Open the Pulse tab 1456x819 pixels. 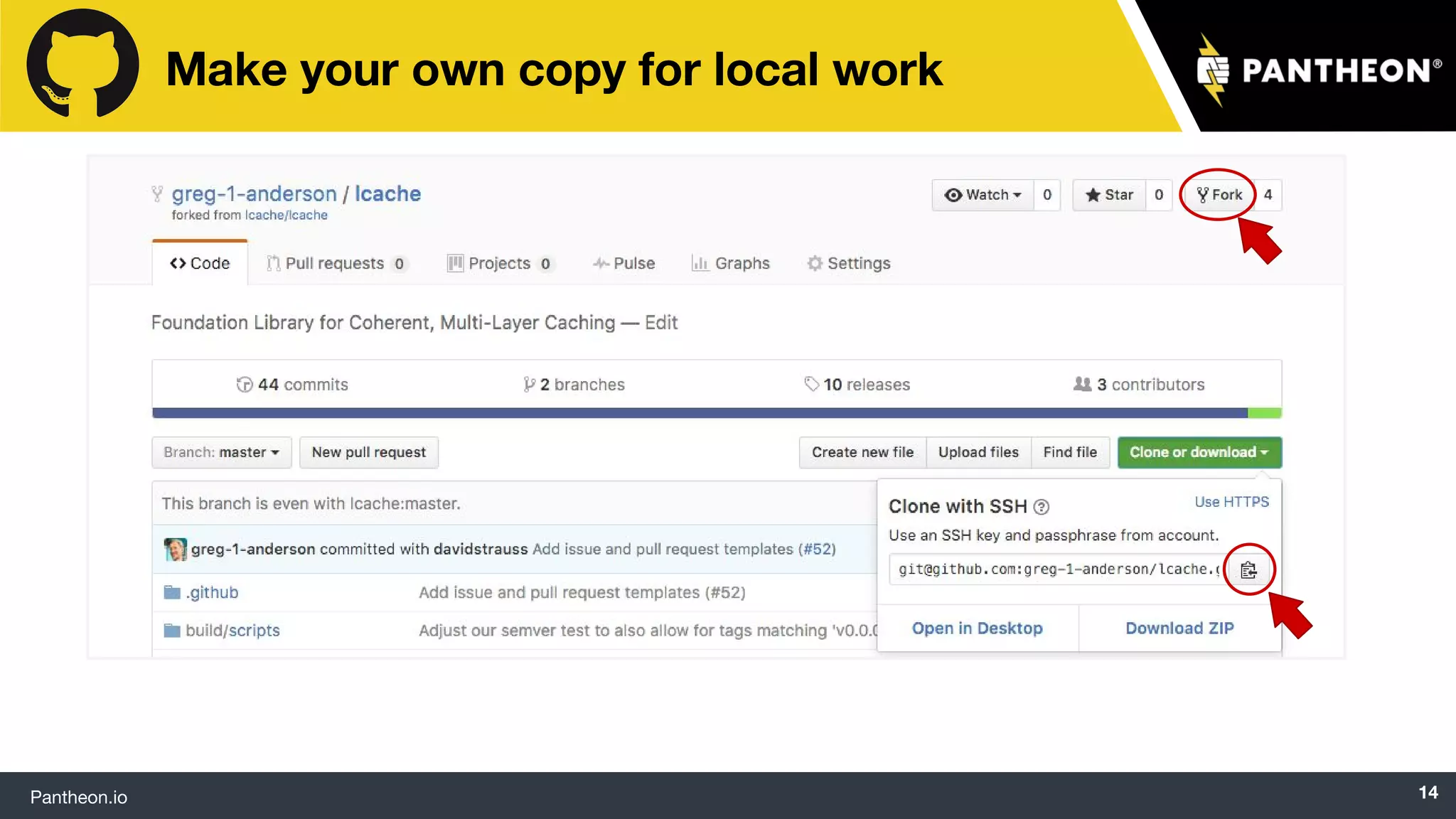coord(623,263)
